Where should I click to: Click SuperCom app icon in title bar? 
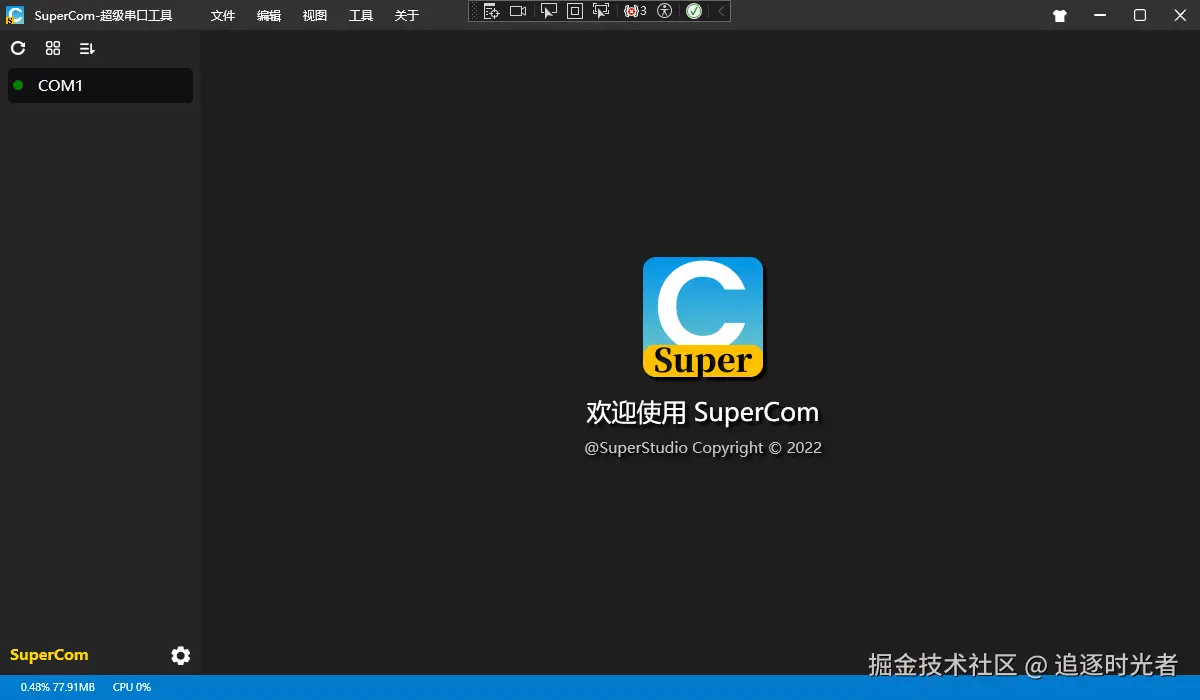point(15,15)
